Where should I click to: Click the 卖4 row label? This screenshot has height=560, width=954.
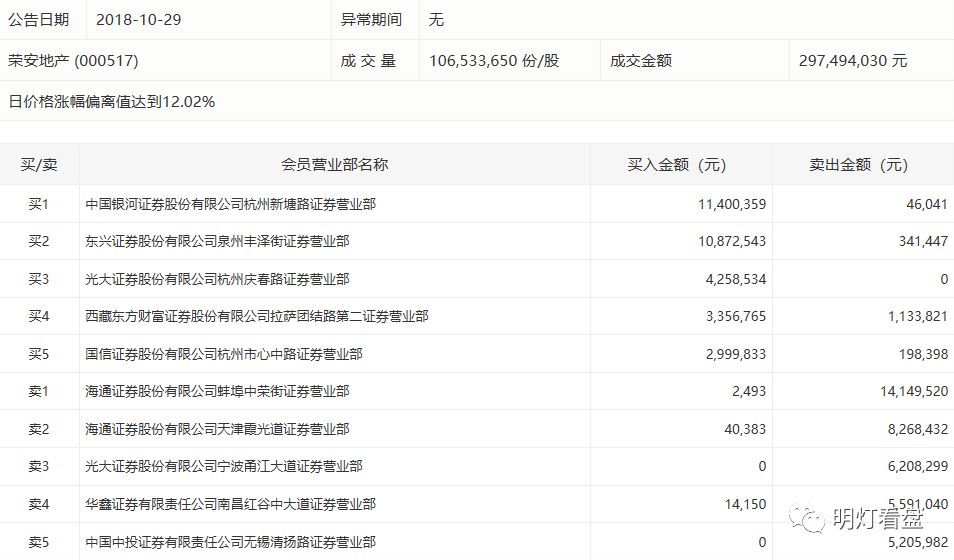(38, 504)
